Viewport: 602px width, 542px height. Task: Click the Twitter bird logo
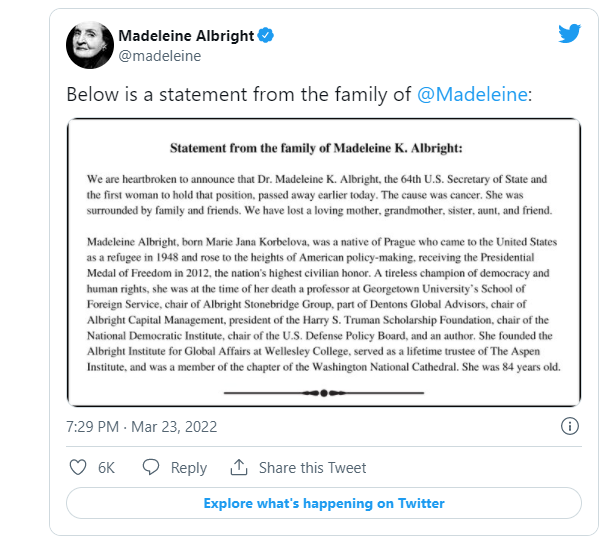[x=569, y=34]
